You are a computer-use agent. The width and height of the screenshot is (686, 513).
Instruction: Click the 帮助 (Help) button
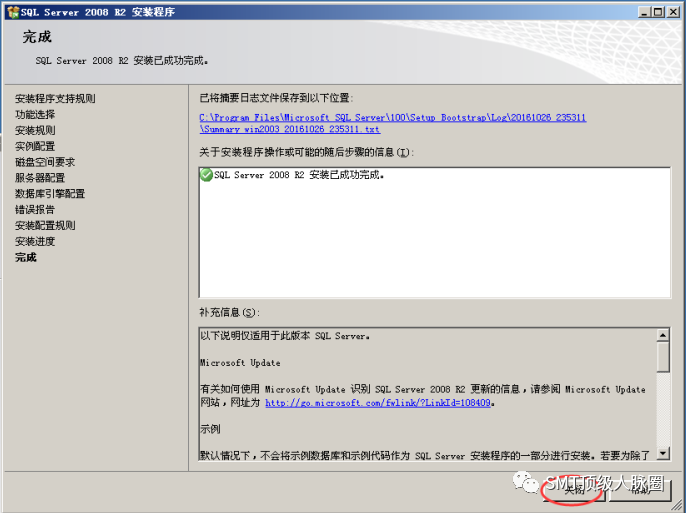pos(640,490)
